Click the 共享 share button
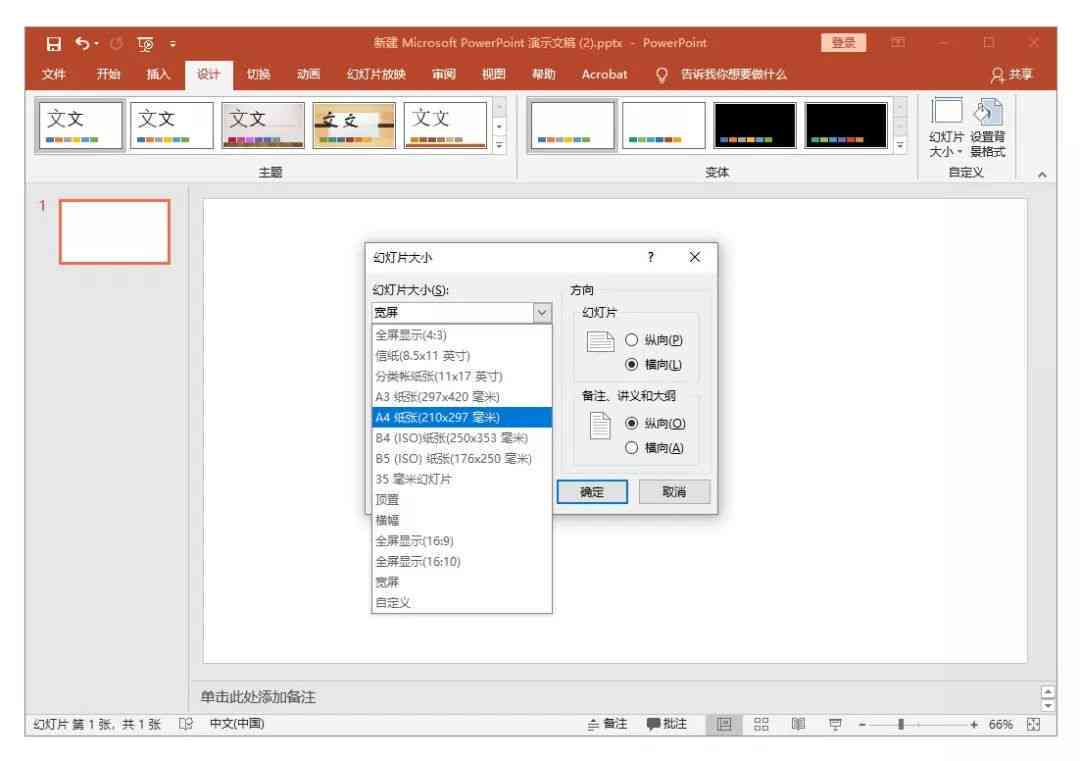 pyautogui.click(x=1012, y=74)
